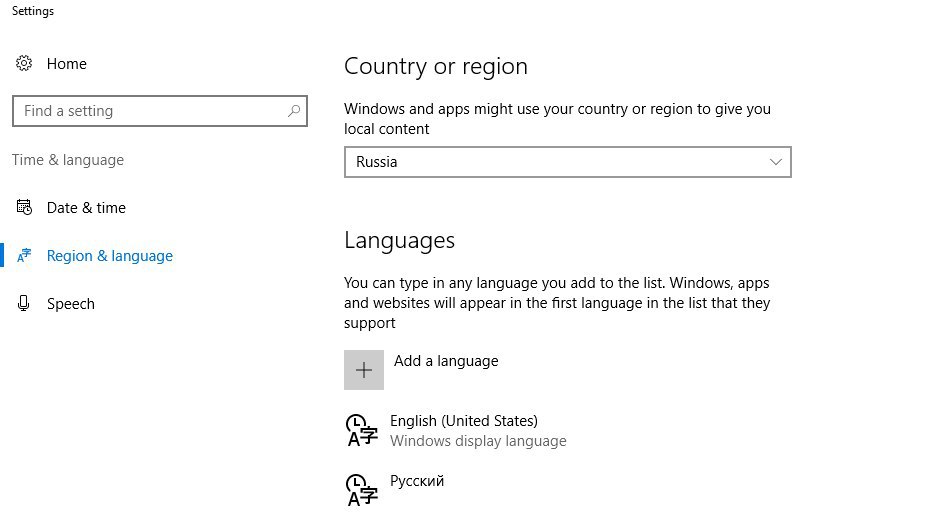The width and height of the screenshot is (926, 527).
Task: Select Region & language in sidebar
Action: click(110, 256)
